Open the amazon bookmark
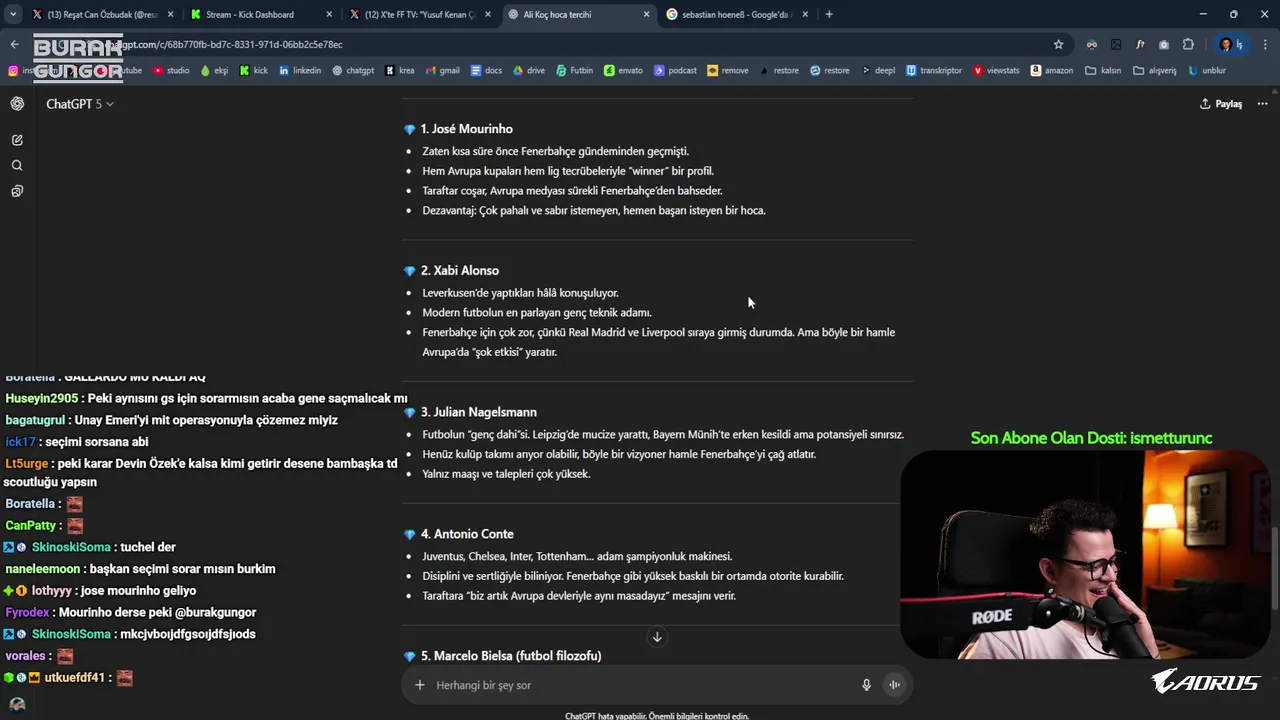 tap(1051, 71)
